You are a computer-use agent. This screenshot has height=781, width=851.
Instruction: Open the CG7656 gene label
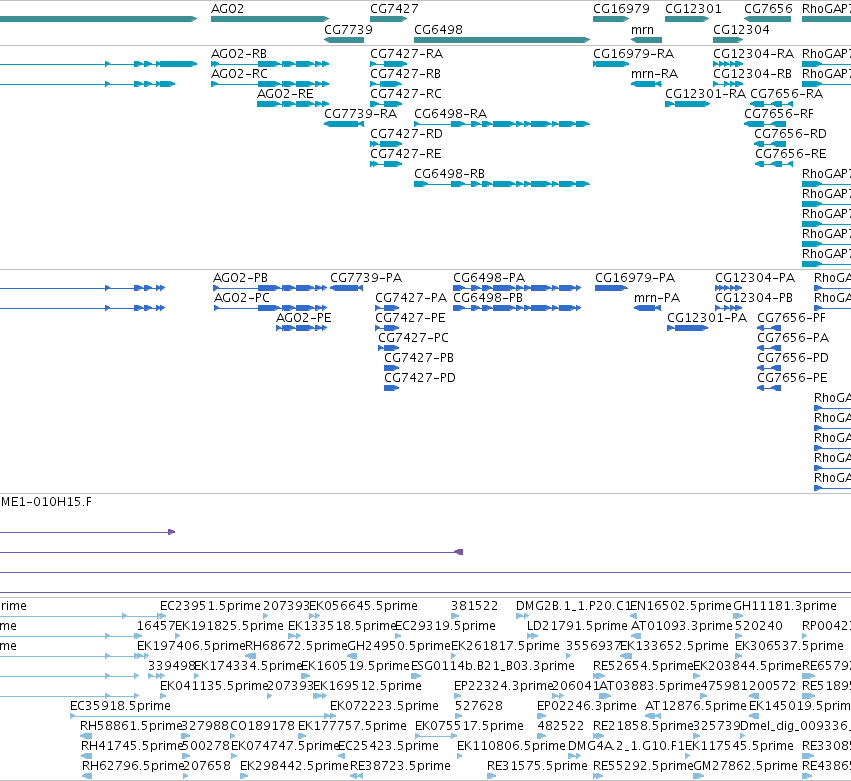click(768, 9)
